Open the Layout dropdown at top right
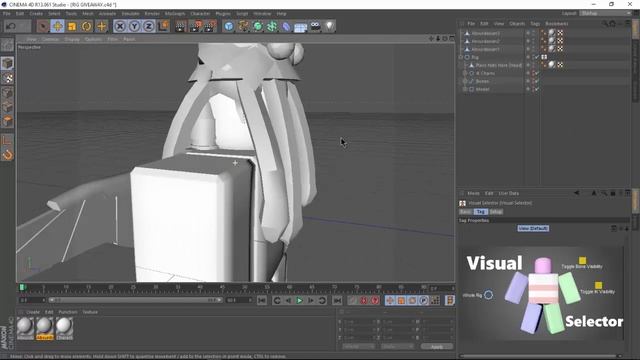Screen dimensions: 640x360 [x=606, y=13]
